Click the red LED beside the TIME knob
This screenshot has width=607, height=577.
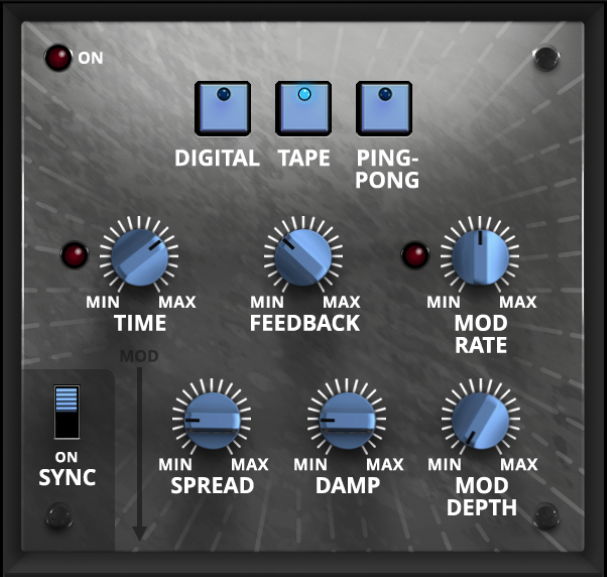tap(75, 255)
